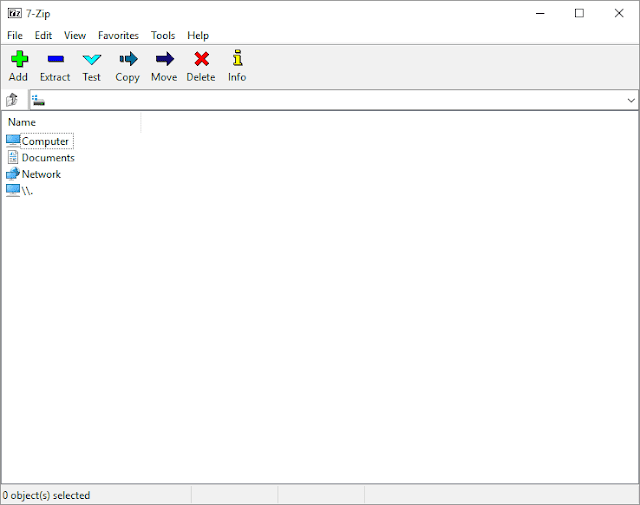The width and height of the screenshot is (640, 505).
Task: Click the drive icon in address bar
Action: pyautogui.click(x=38, y=100)
